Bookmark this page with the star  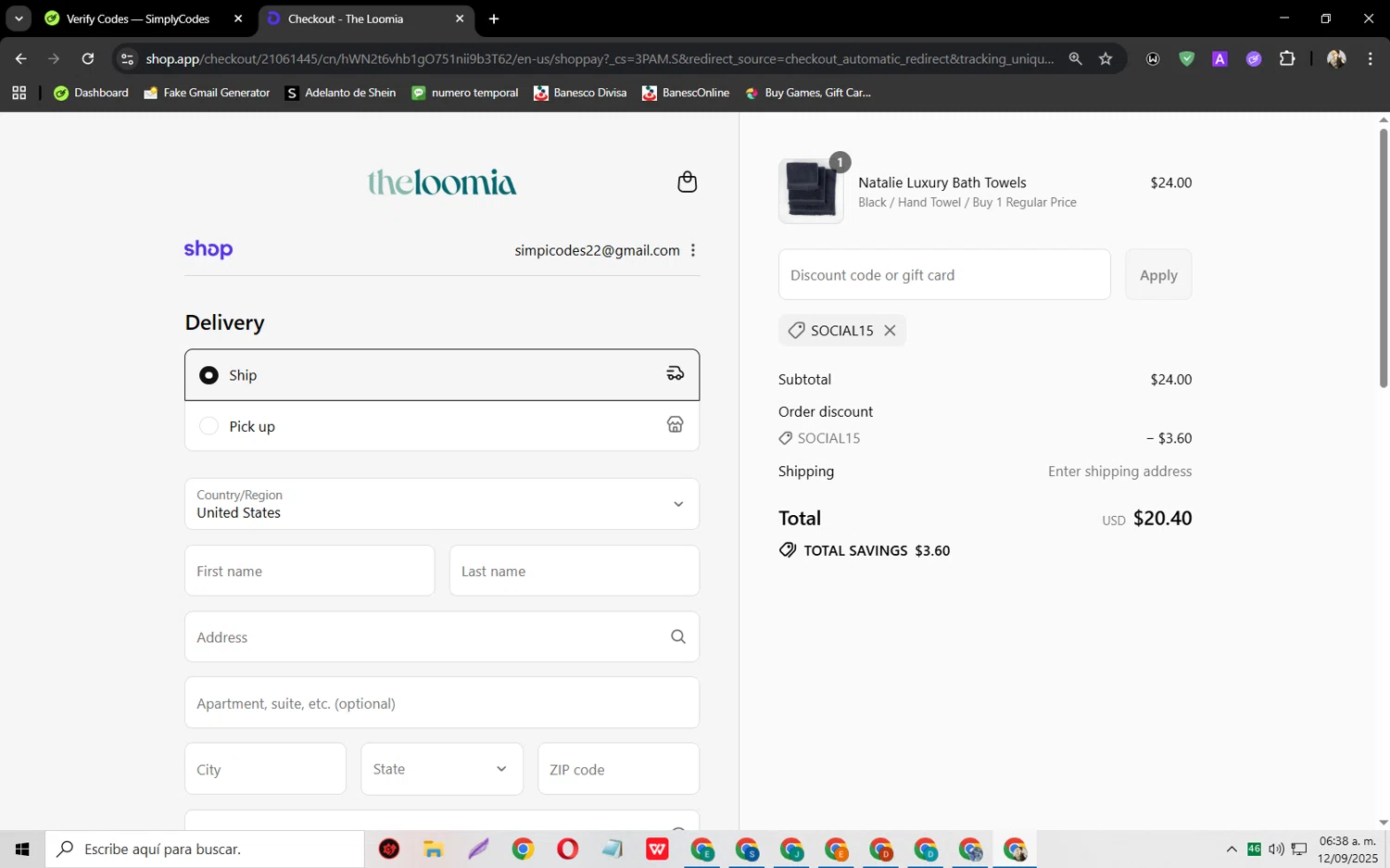point(1106,58)
